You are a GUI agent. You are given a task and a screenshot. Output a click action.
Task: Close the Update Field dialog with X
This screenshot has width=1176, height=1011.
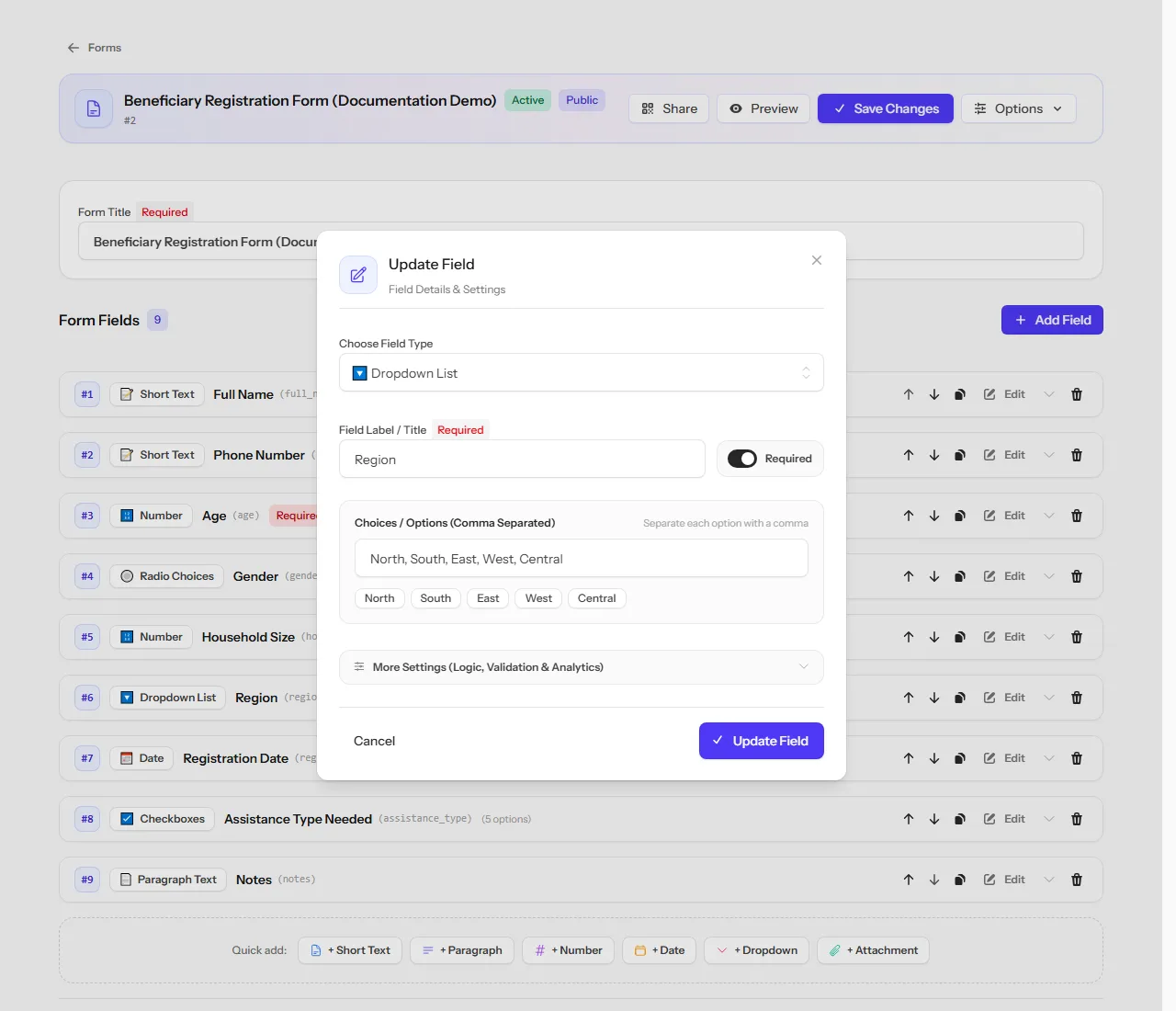tap(817, 260)
